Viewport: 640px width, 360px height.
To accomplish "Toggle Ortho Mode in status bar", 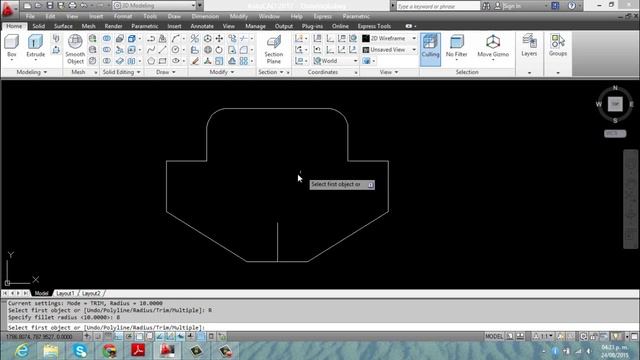I will click(118, 337).
